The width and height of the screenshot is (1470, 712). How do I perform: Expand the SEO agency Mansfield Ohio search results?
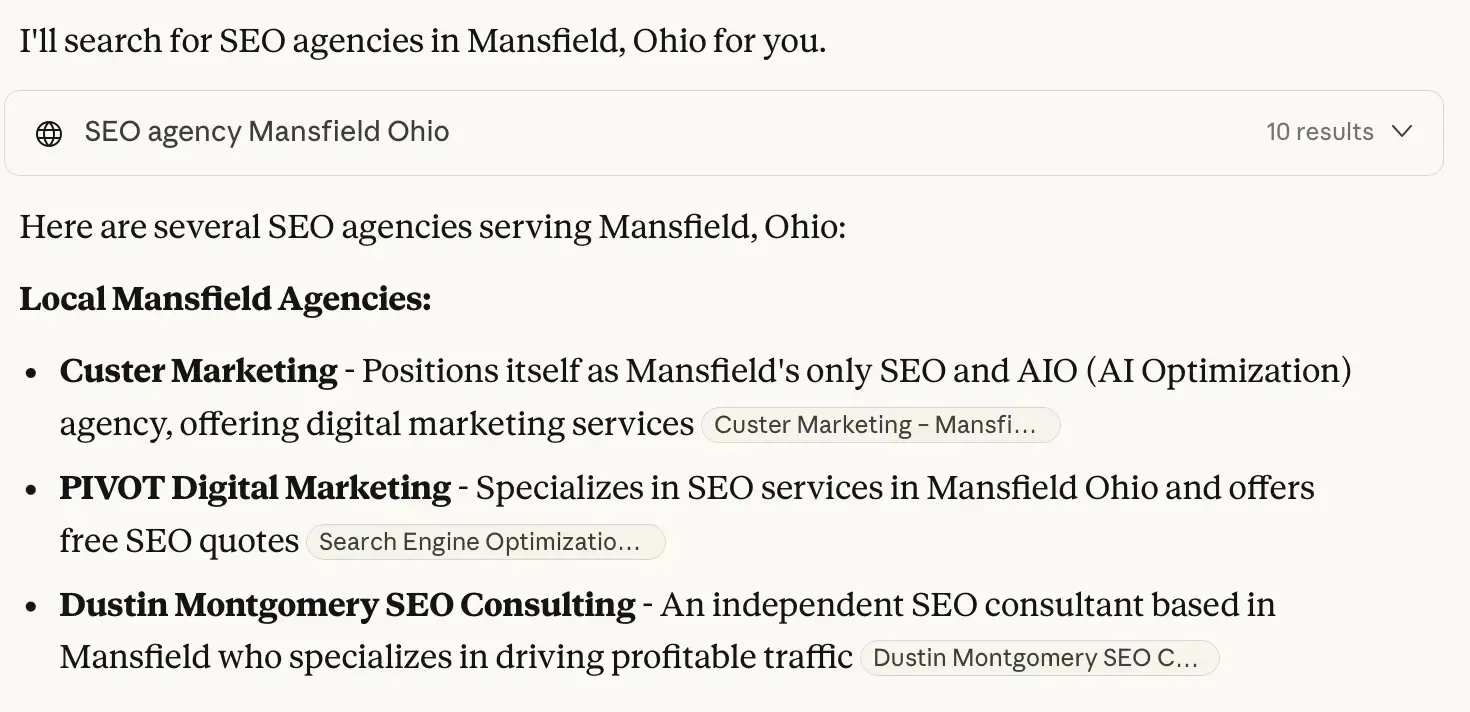pyautogui.click(x=1403, y=131)
